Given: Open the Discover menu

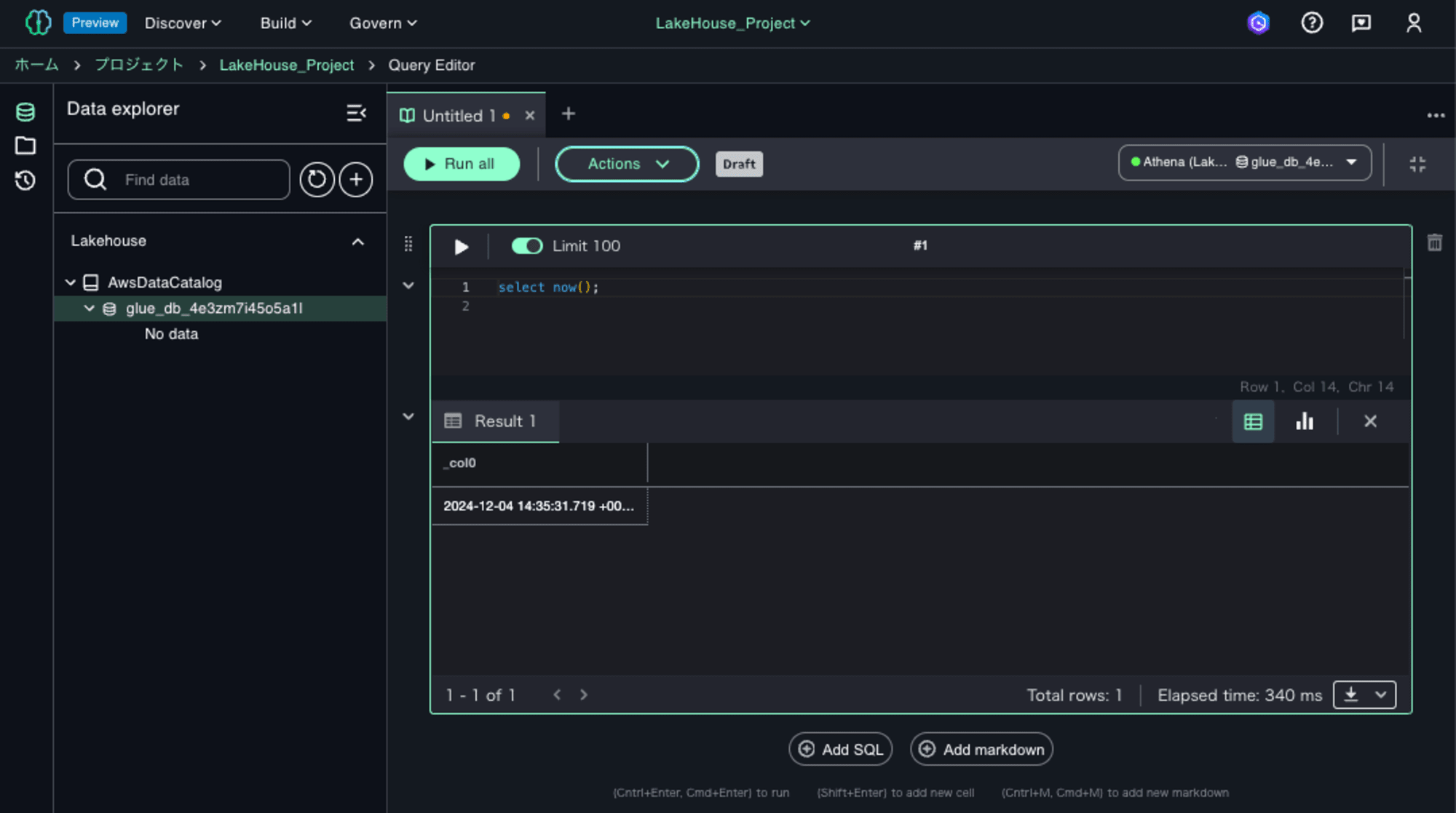Looking at the screenshot, I should tap(181, 22).
